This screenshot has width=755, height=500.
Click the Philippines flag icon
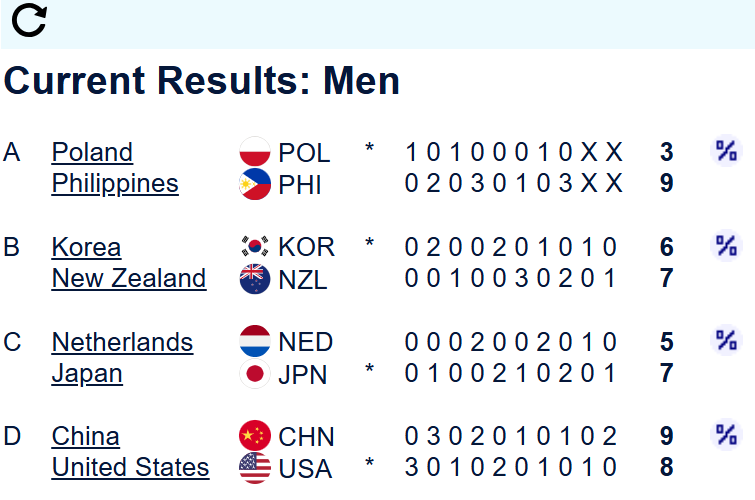point(255,184)
